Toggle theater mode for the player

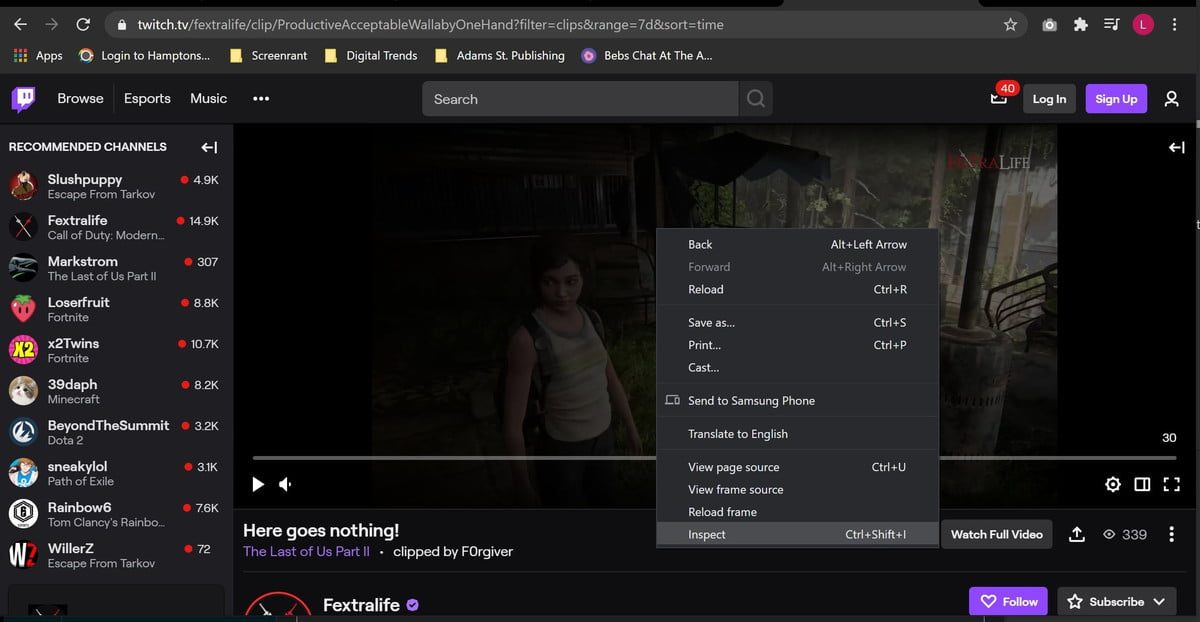(1142, 484)
